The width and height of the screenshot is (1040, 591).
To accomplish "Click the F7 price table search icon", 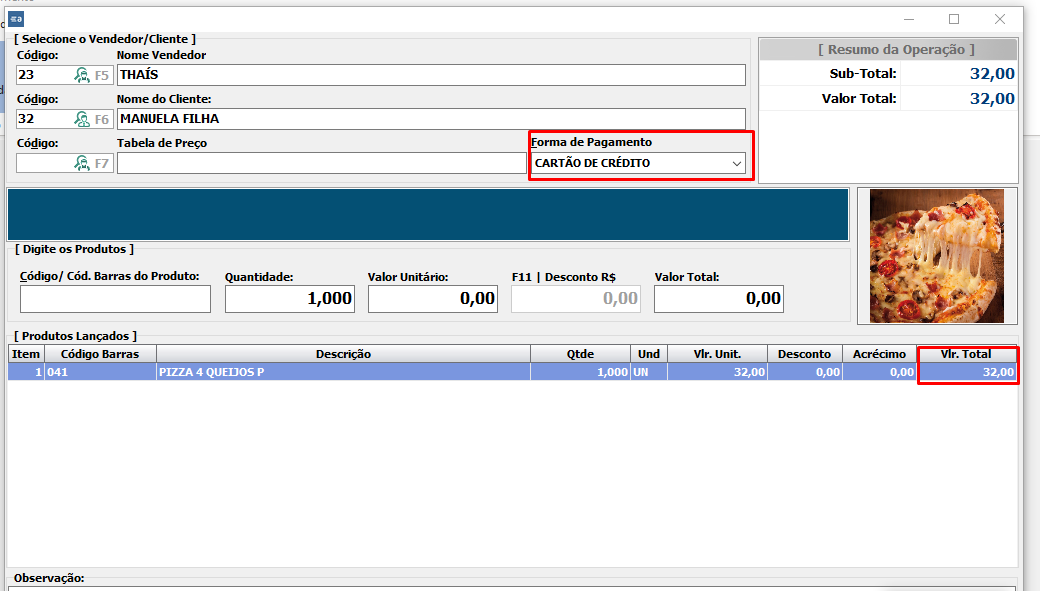I will [82, 163].
